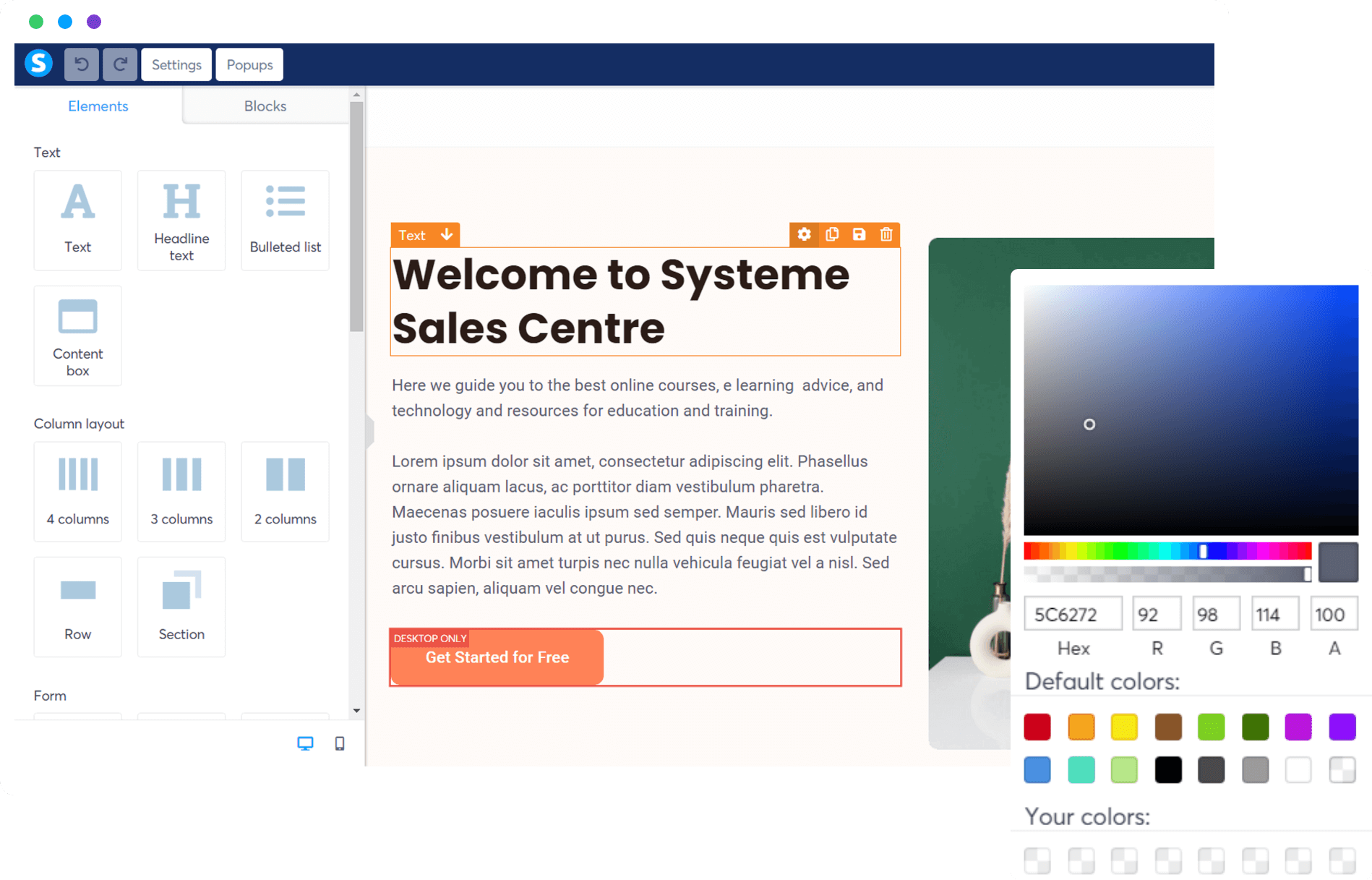This screenshot has width=1372, height=880.
Task: Click the Undo arrow icon
Action: (81, 64)
